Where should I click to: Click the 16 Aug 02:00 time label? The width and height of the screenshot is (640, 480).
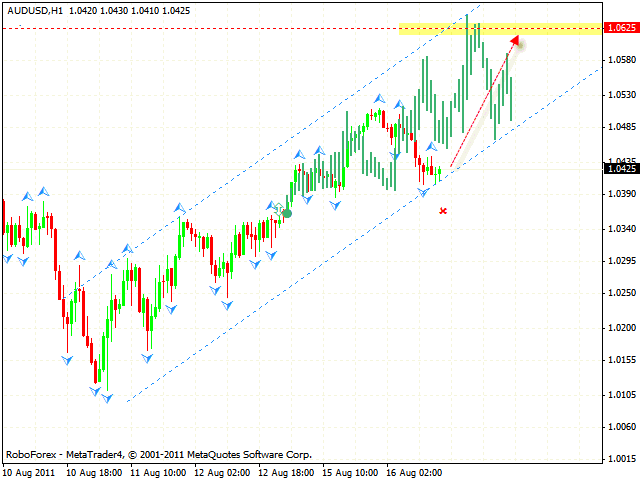413,471
